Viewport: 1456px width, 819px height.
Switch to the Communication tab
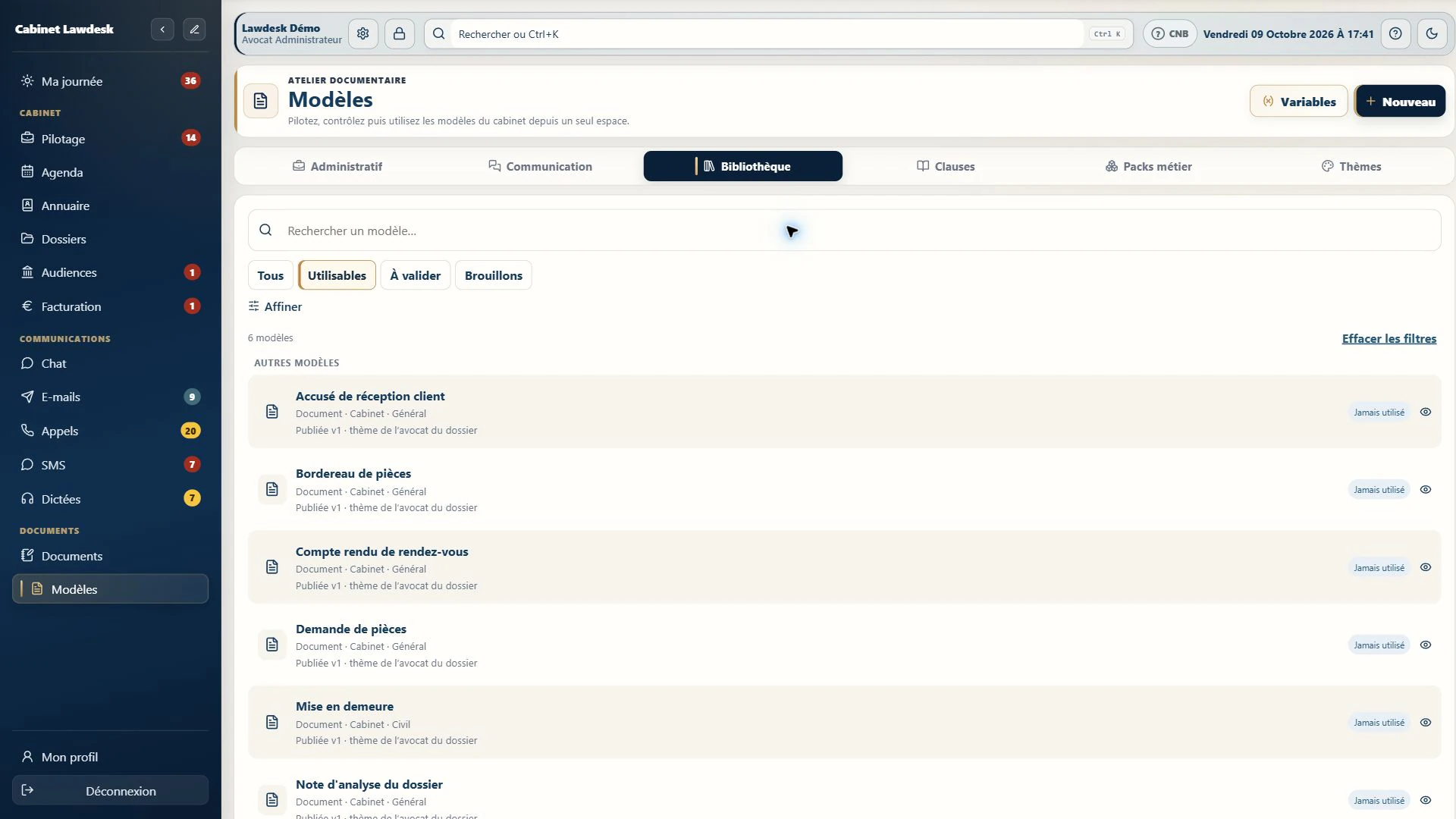click(x=540, y=166)
